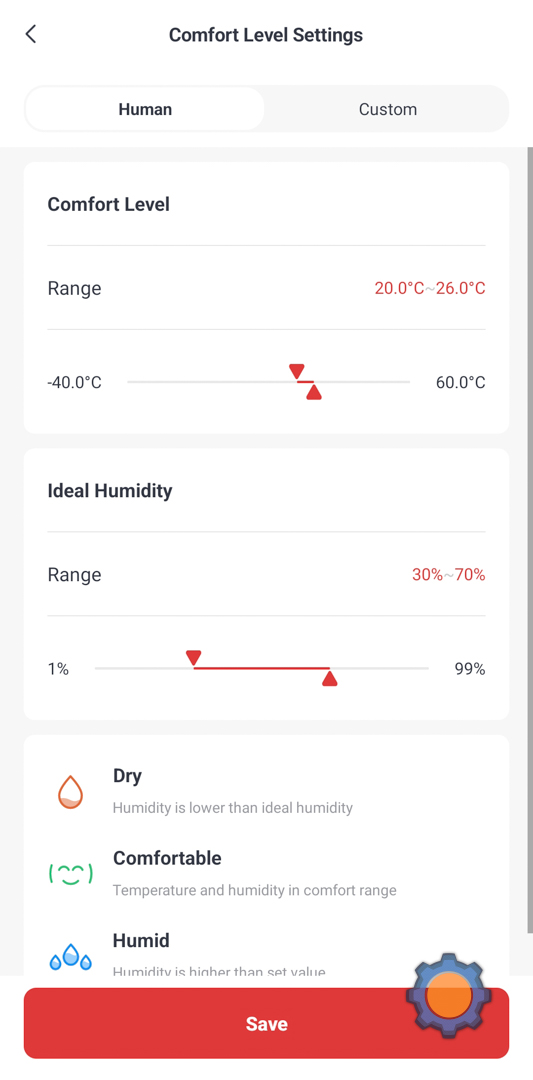Switch to the Custom tab
Screen dimensions: 533x1080
pyautogui.click(x=388, y=110)
